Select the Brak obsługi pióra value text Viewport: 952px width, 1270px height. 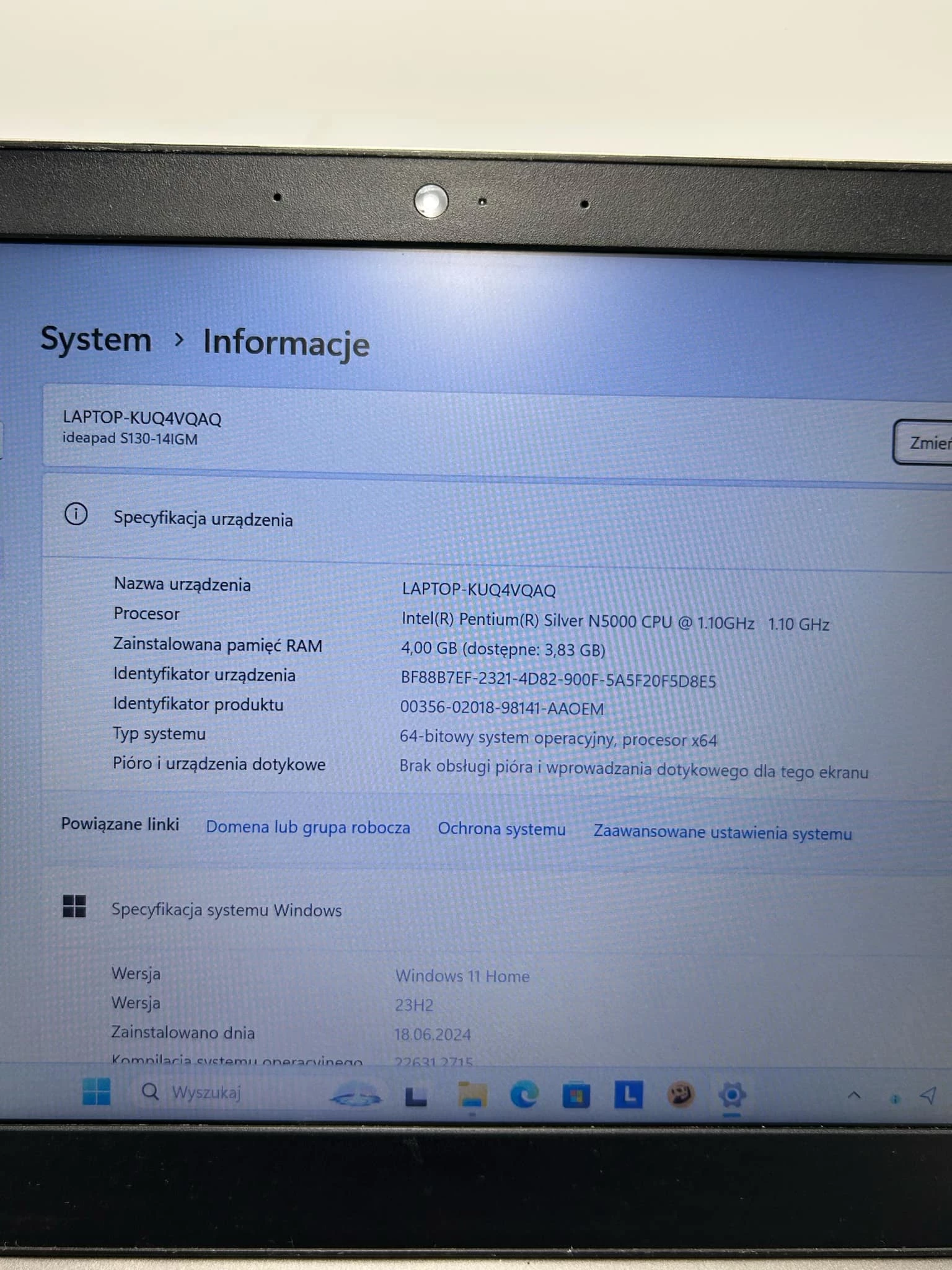633,769
